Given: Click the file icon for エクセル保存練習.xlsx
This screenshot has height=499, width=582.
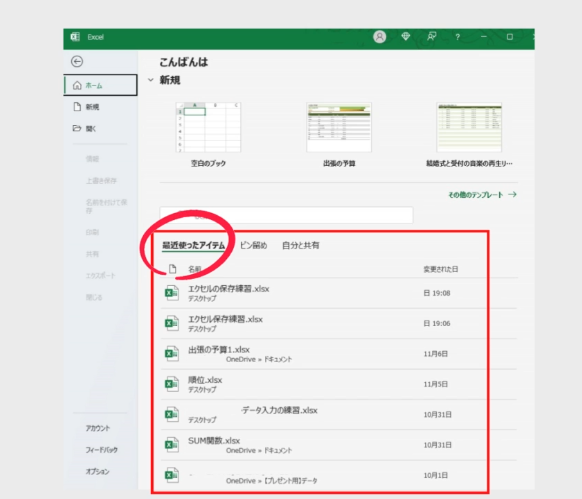Looking at the screenshot, I should pos(172,323).
